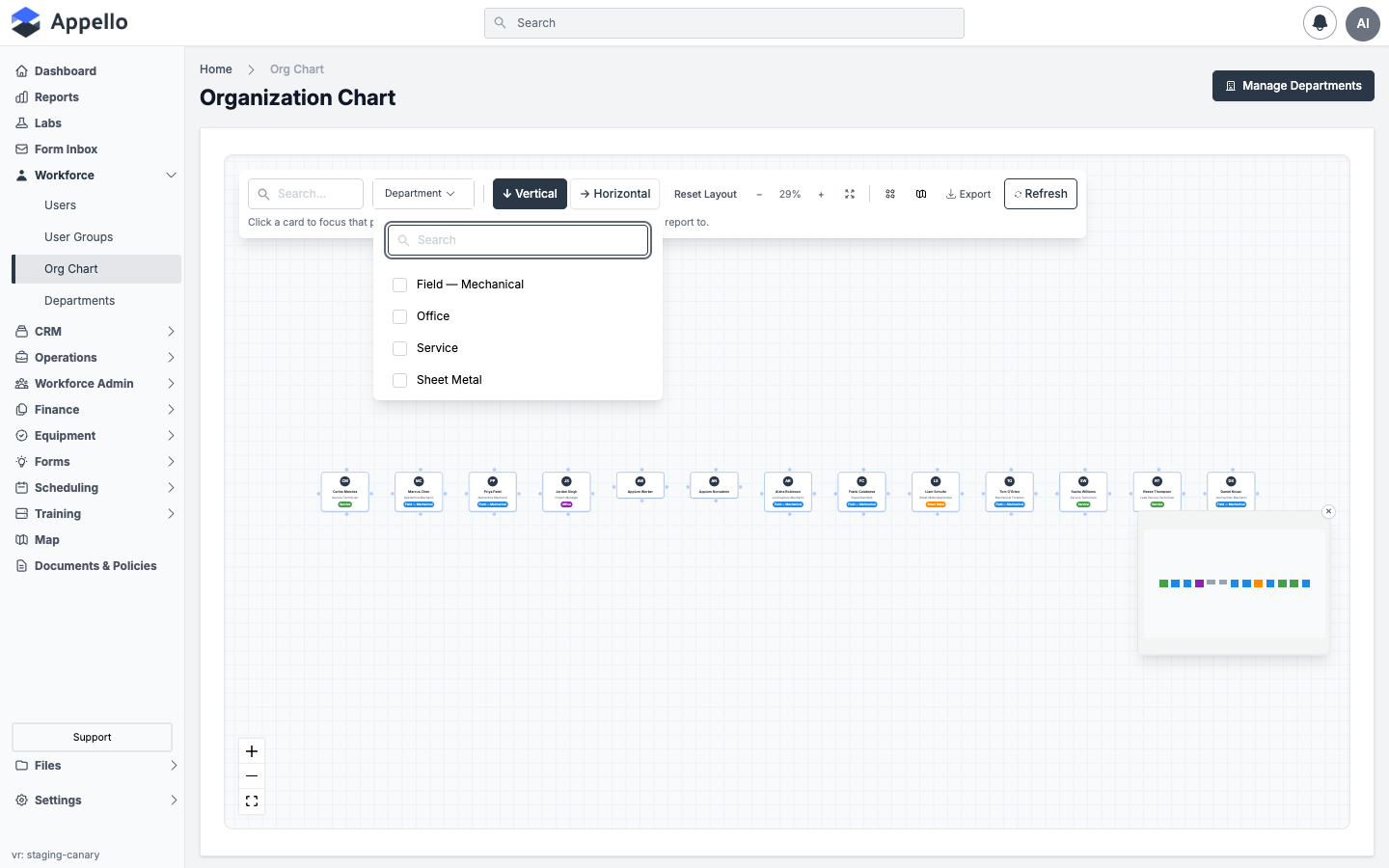The image size is (1389, 868).
Task: Select Org Chart in the sidebar
Action: [x=97, y=269]
